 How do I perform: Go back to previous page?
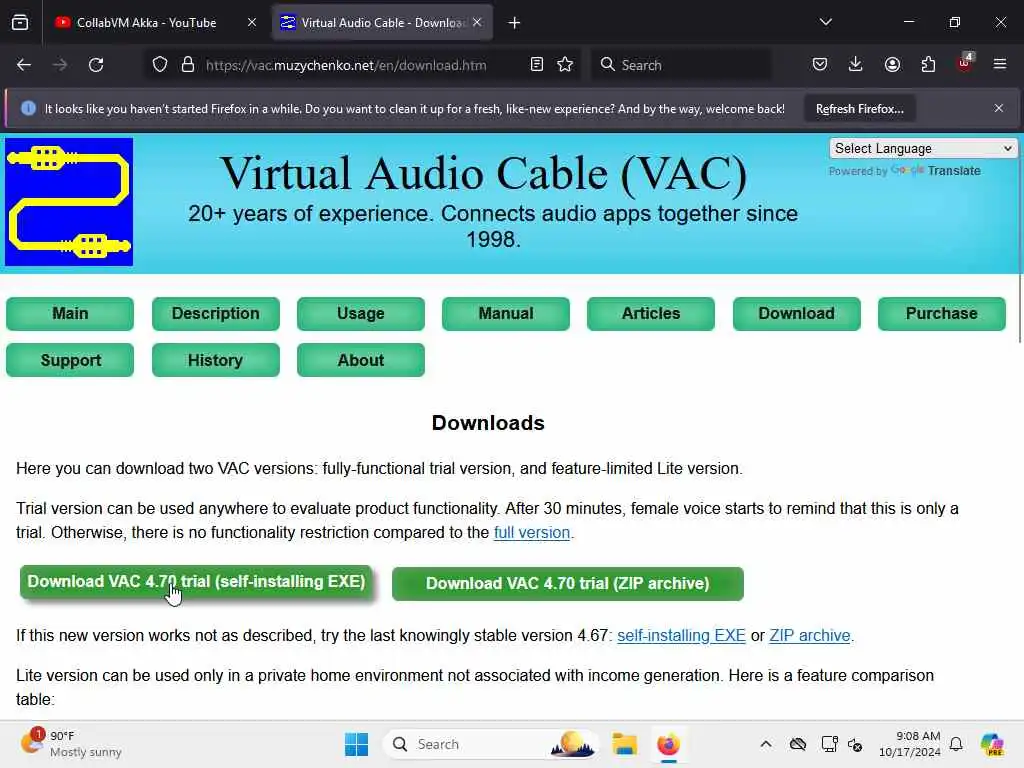[24, 65]
